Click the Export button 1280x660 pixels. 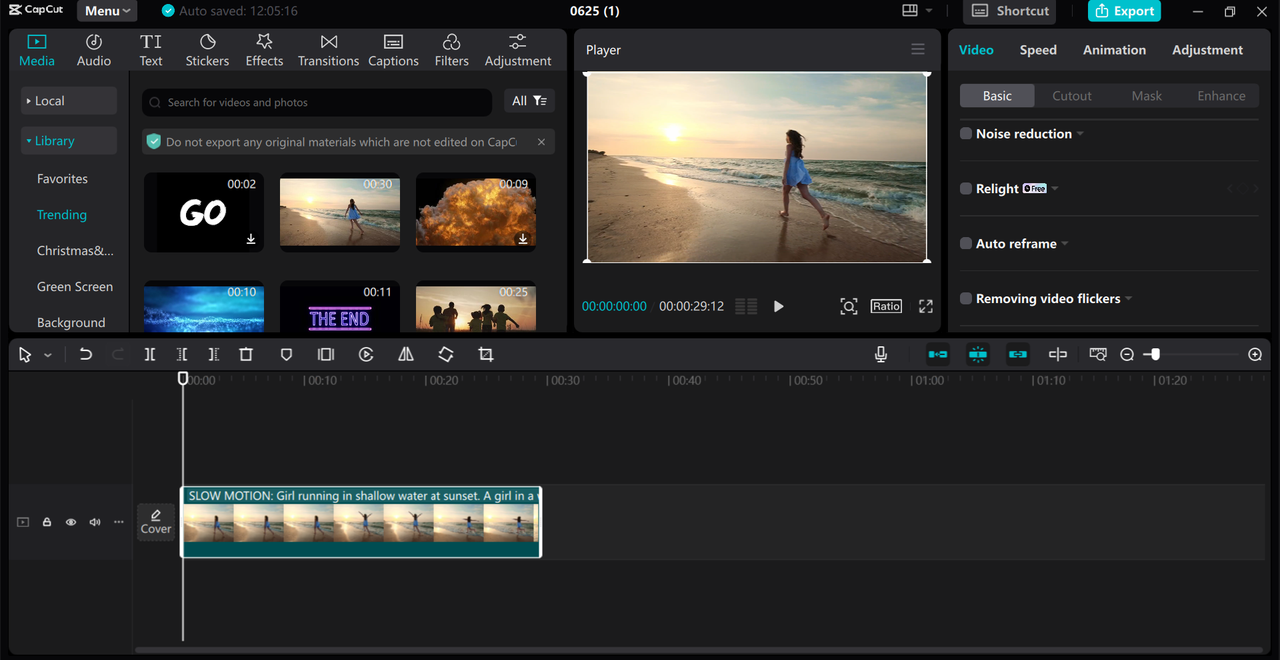pos(1124,11)
